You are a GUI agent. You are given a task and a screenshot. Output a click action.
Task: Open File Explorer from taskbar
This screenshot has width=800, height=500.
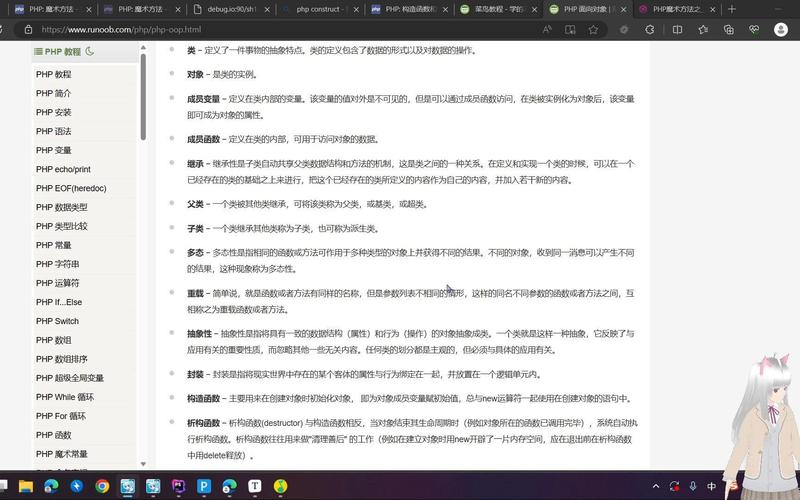(x=26, y=486)
